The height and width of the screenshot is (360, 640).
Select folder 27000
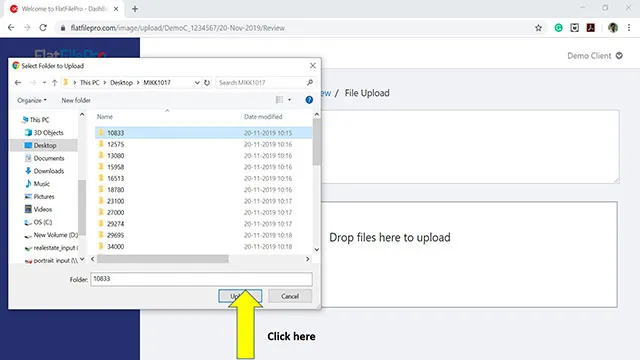(x=203, y=212)
